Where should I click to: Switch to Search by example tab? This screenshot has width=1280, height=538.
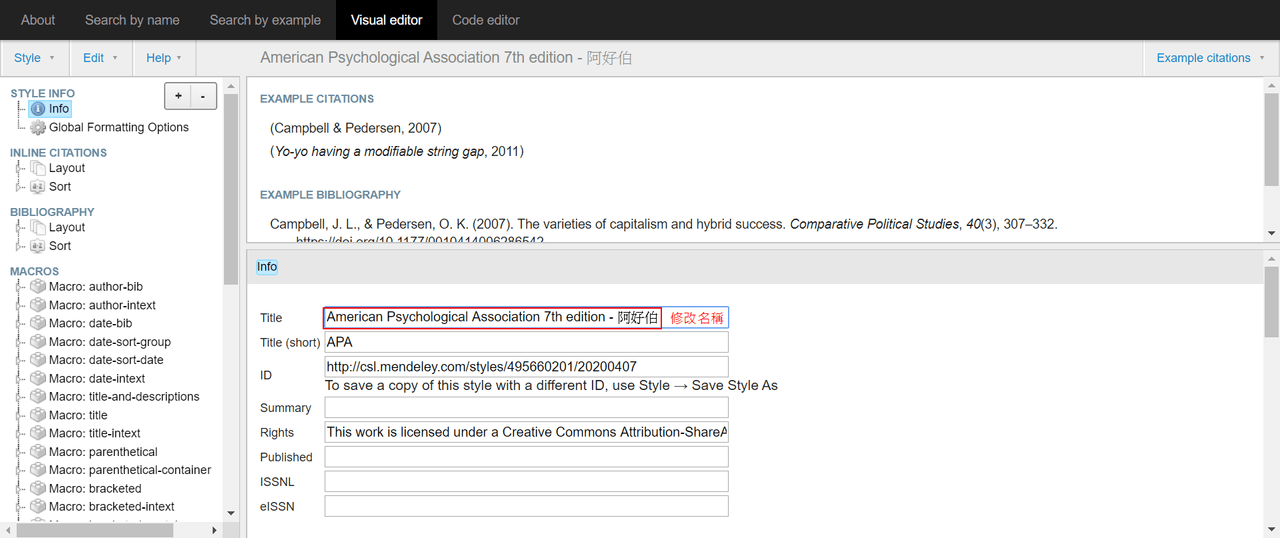point(265,20)
